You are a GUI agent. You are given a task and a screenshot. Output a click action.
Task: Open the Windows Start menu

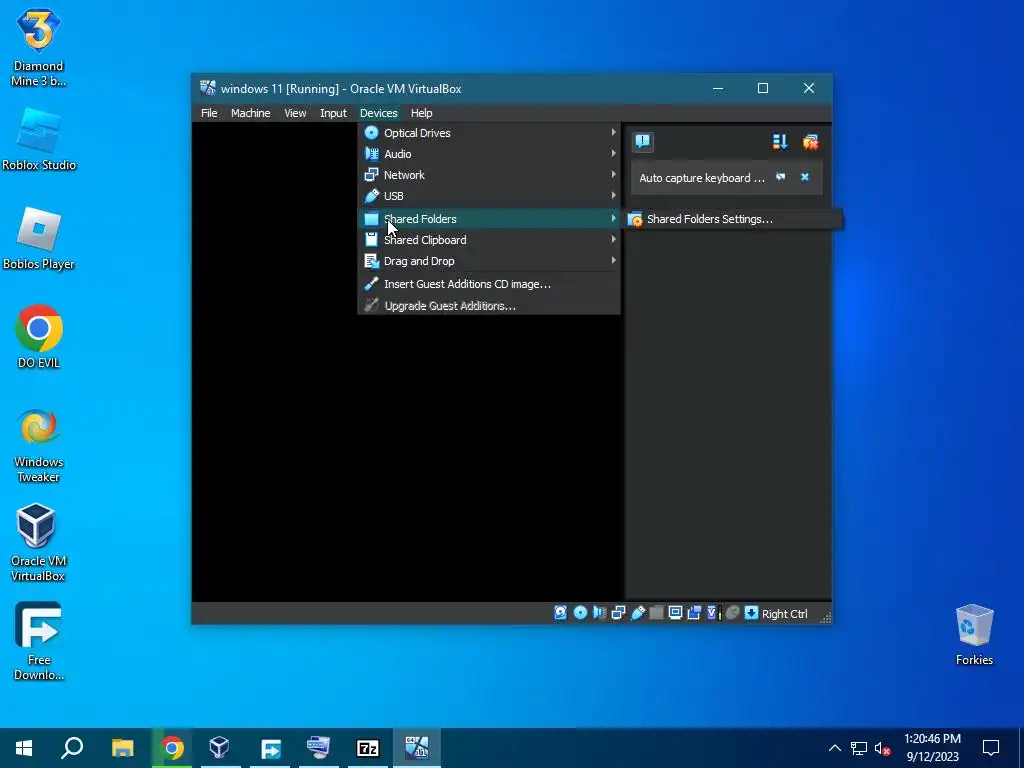point(24,748)
